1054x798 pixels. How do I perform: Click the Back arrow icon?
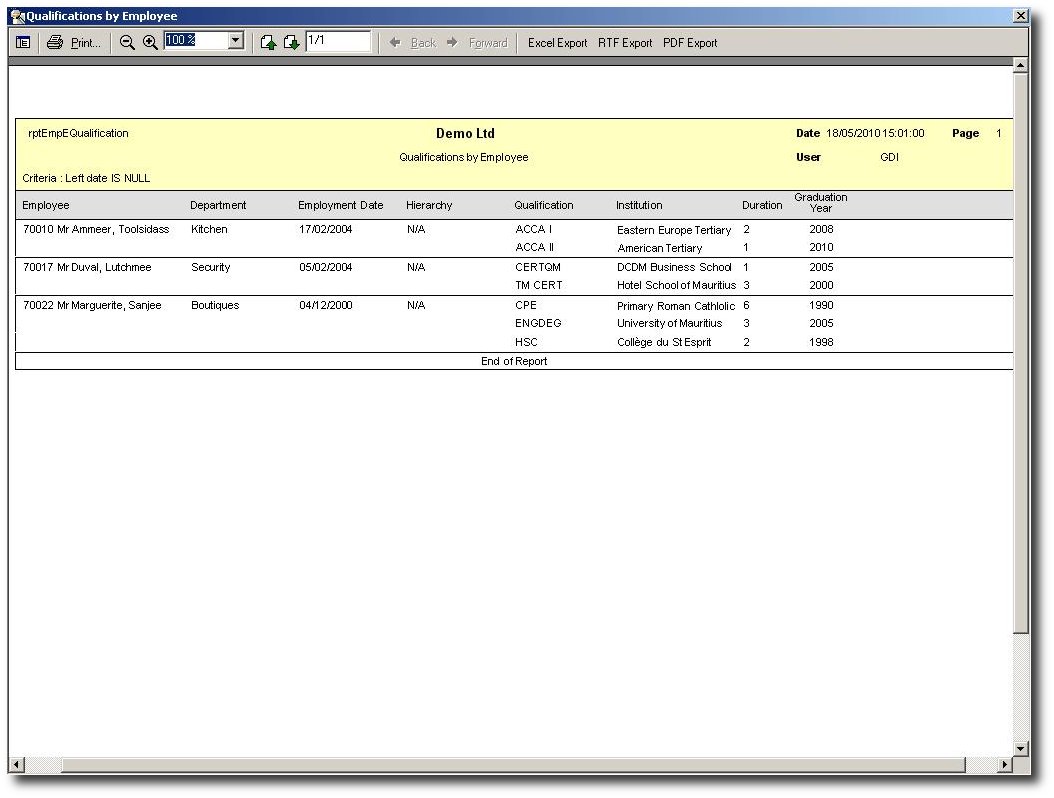tap(395, 42)
